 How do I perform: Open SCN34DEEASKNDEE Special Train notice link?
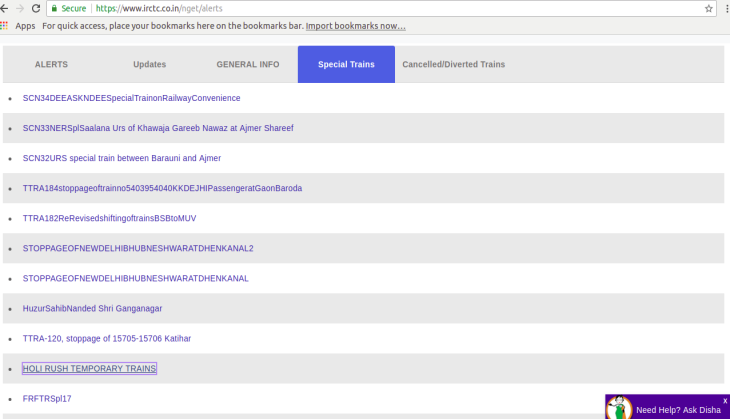pyautogui.click(x=131, y=98)
